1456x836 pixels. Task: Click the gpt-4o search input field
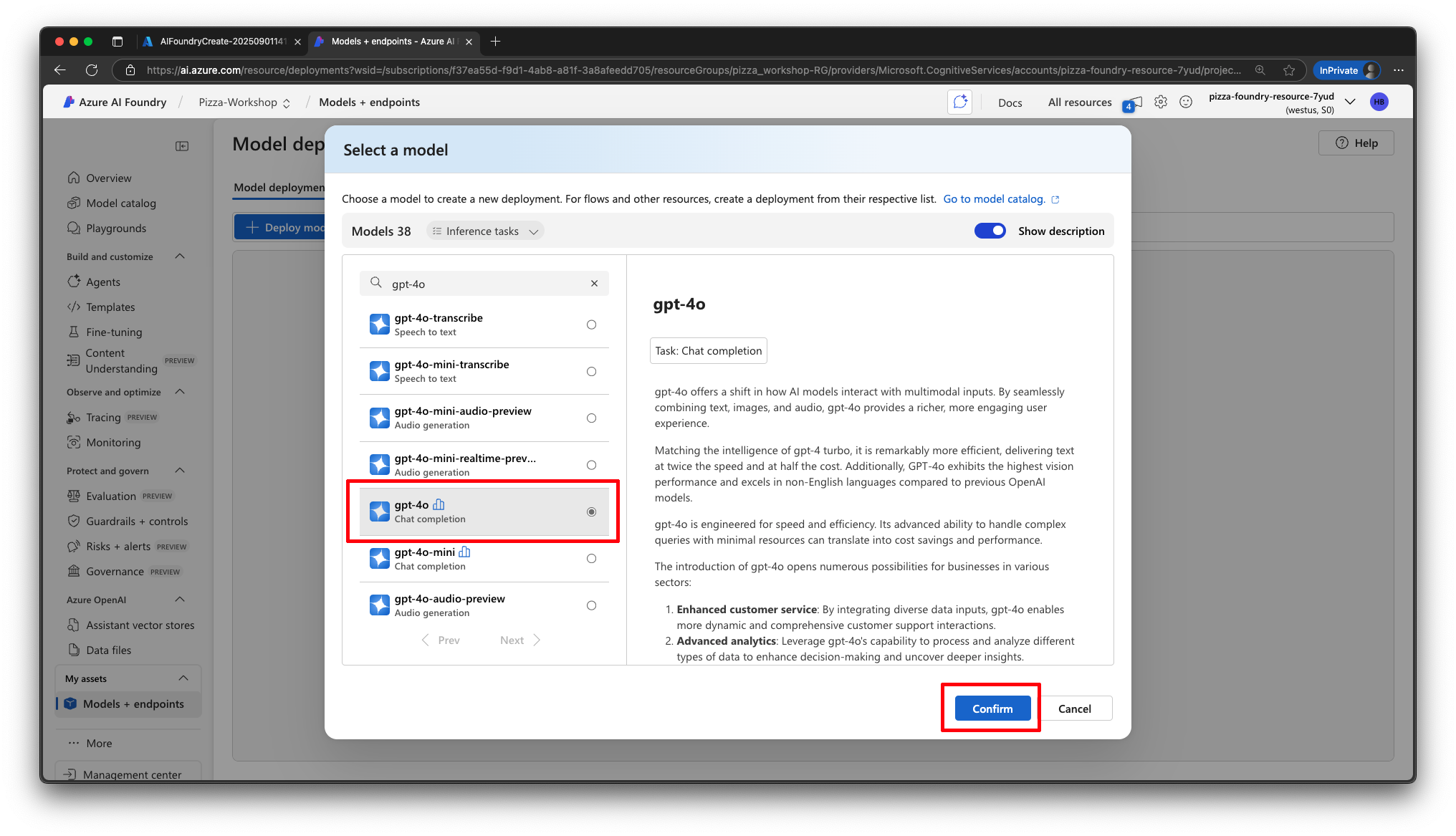tap(484, 284)
